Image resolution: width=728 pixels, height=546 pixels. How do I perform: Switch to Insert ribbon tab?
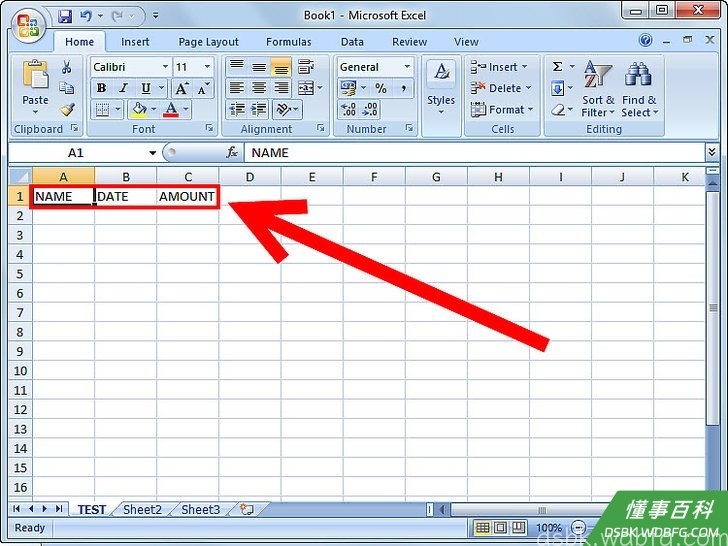pos(135,42)
